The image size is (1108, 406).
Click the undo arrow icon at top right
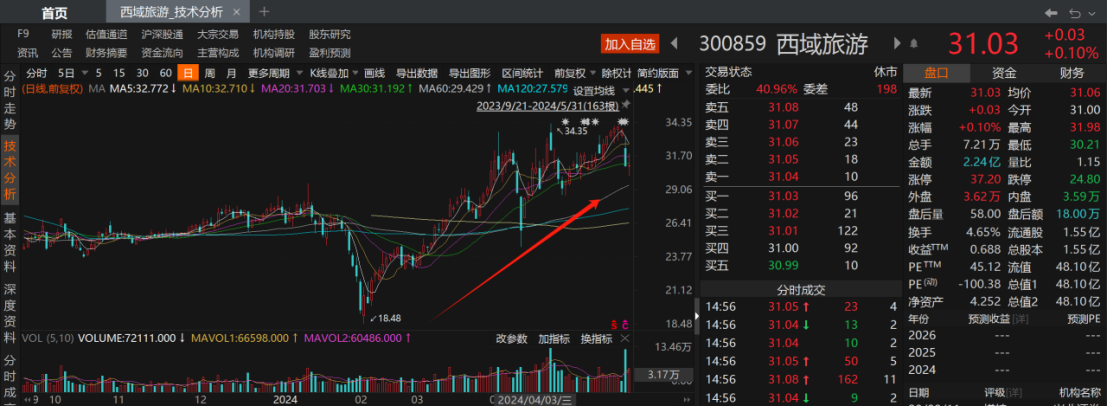(1074, 13)
